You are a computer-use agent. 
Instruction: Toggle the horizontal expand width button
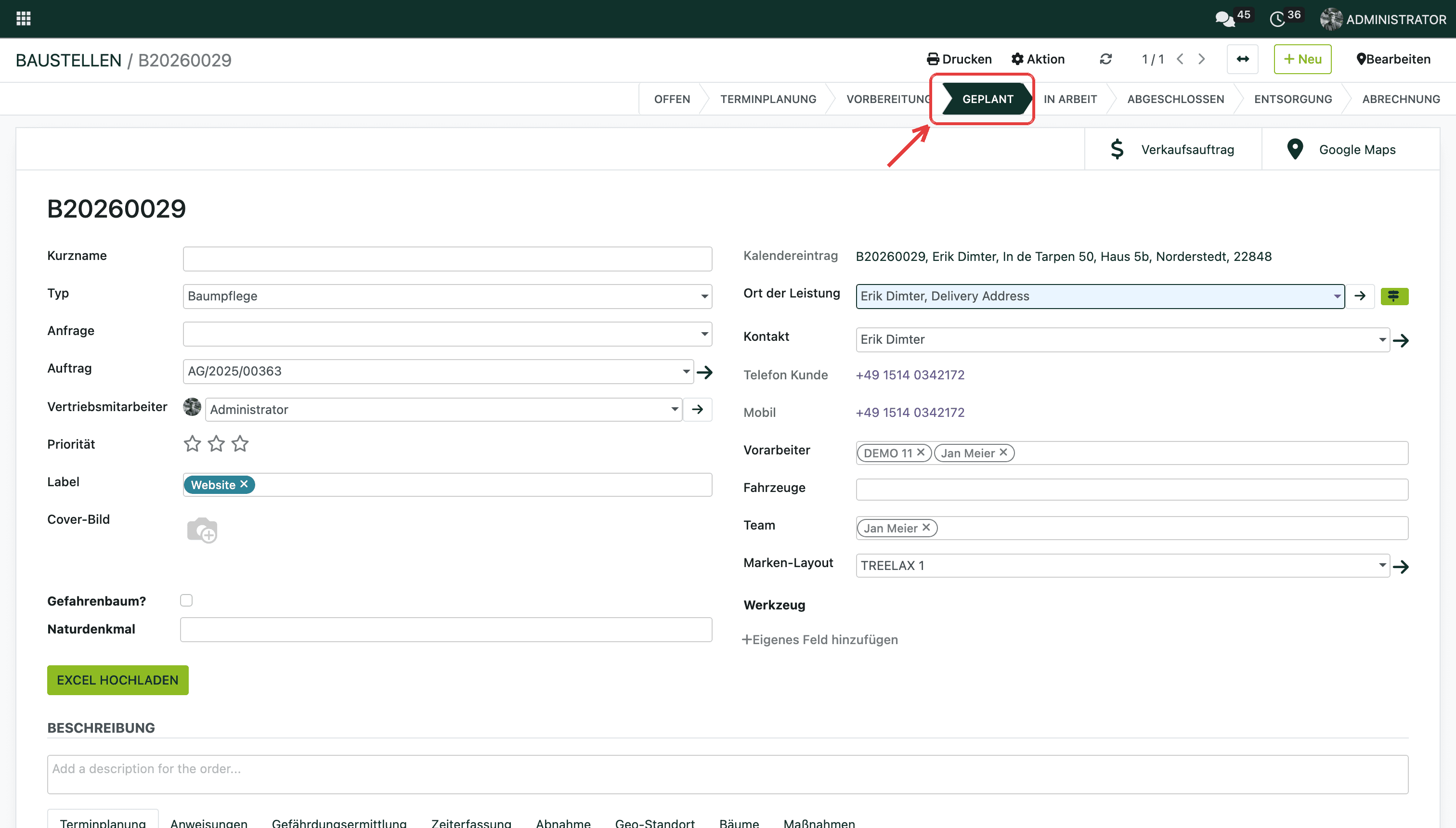point(1243,59)
